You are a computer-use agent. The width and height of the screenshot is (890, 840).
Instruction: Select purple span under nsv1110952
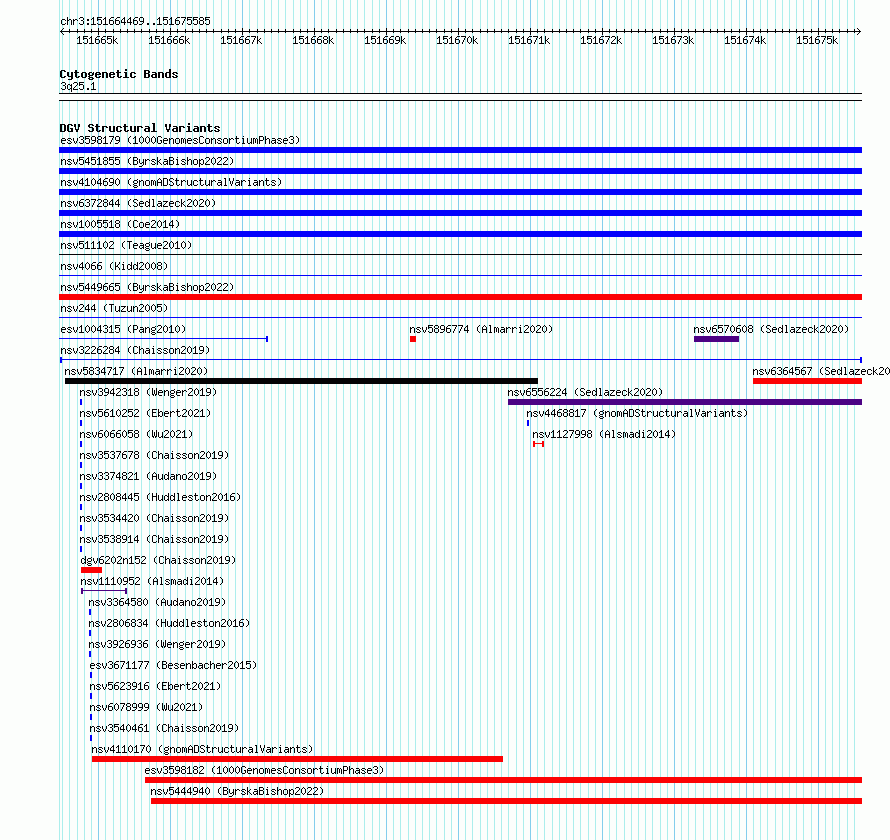(x=104, y=591)
